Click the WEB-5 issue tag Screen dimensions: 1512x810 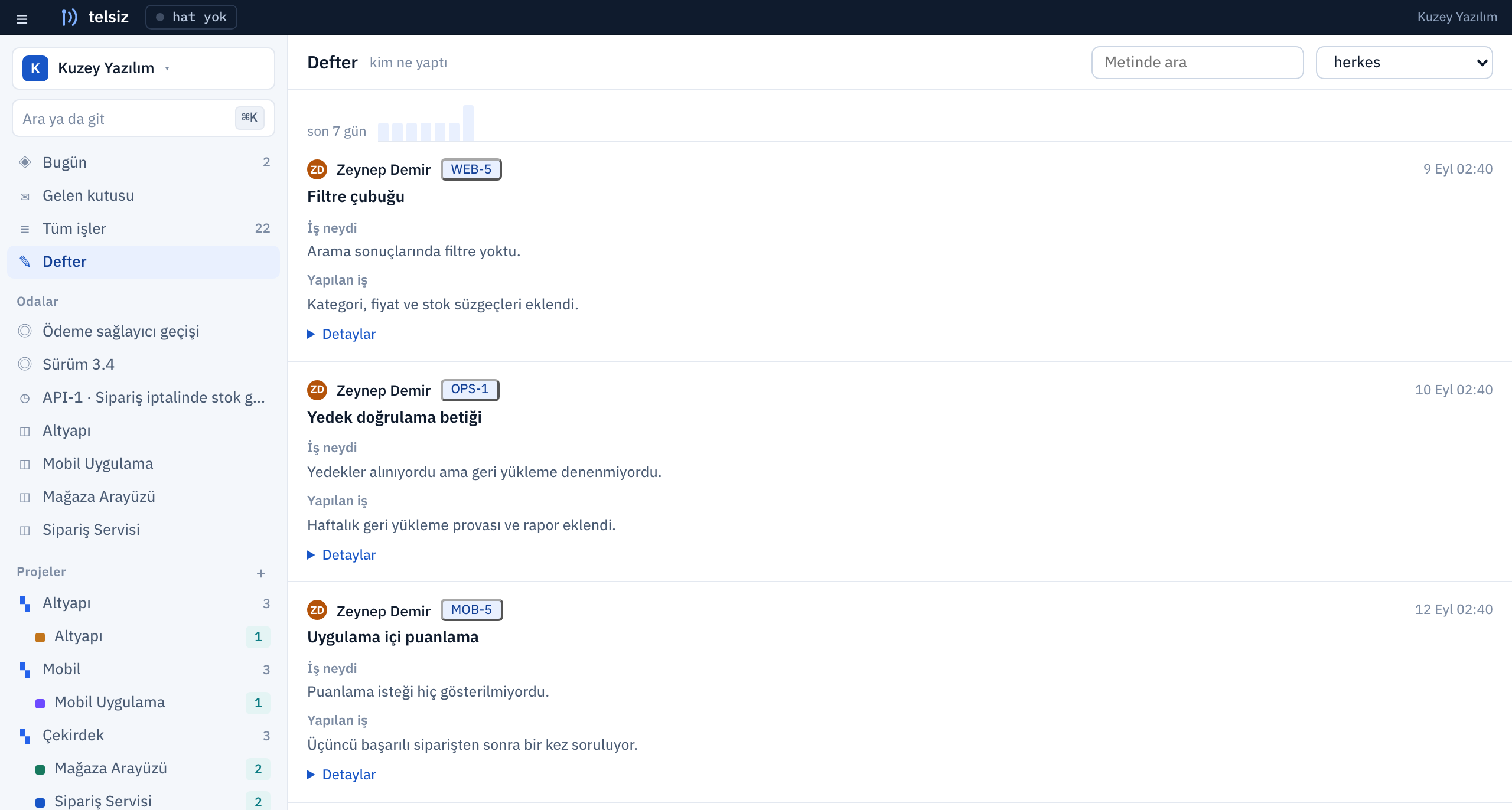coord(471,169)
